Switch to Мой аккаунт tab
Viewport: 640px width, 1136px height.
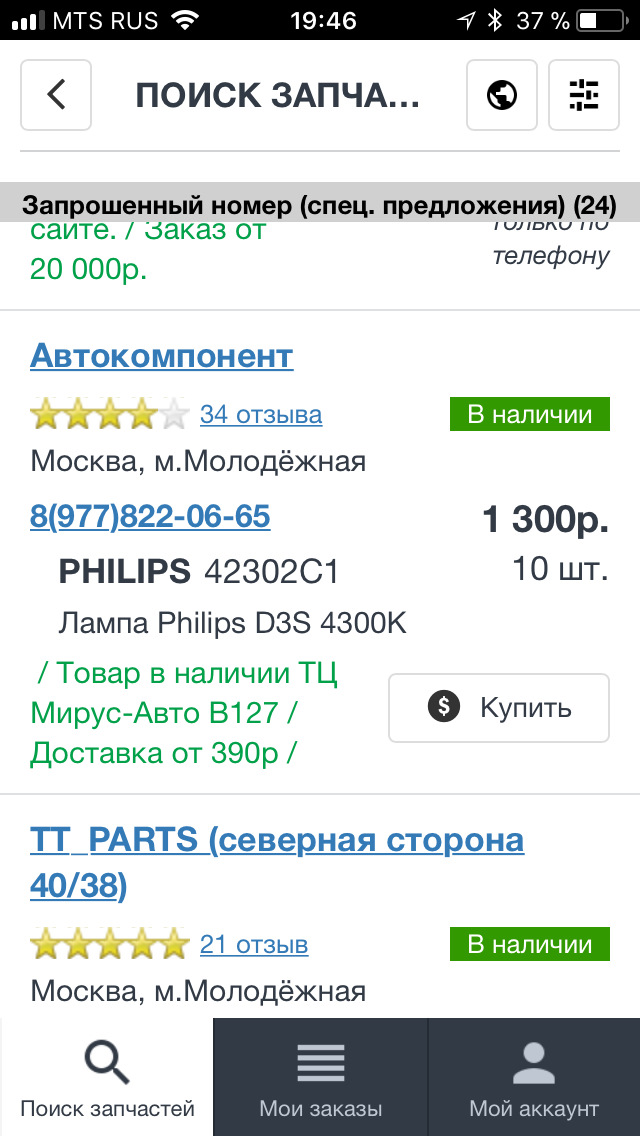point(534,1108)
